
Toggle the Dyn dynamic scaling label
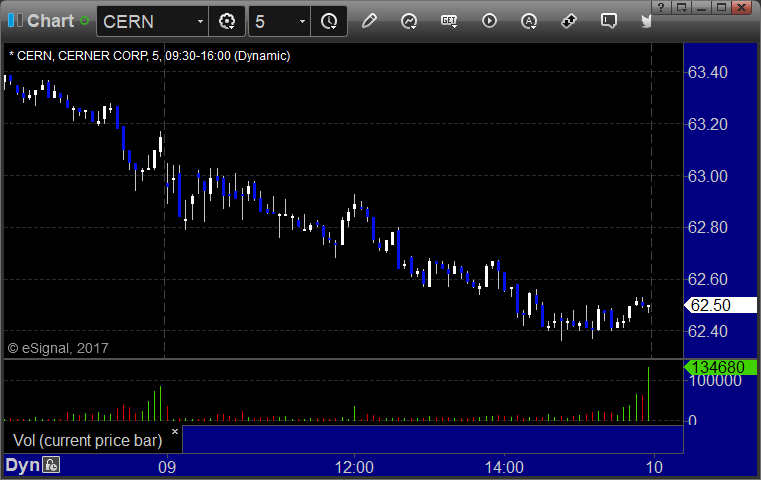tap(22, 465)
